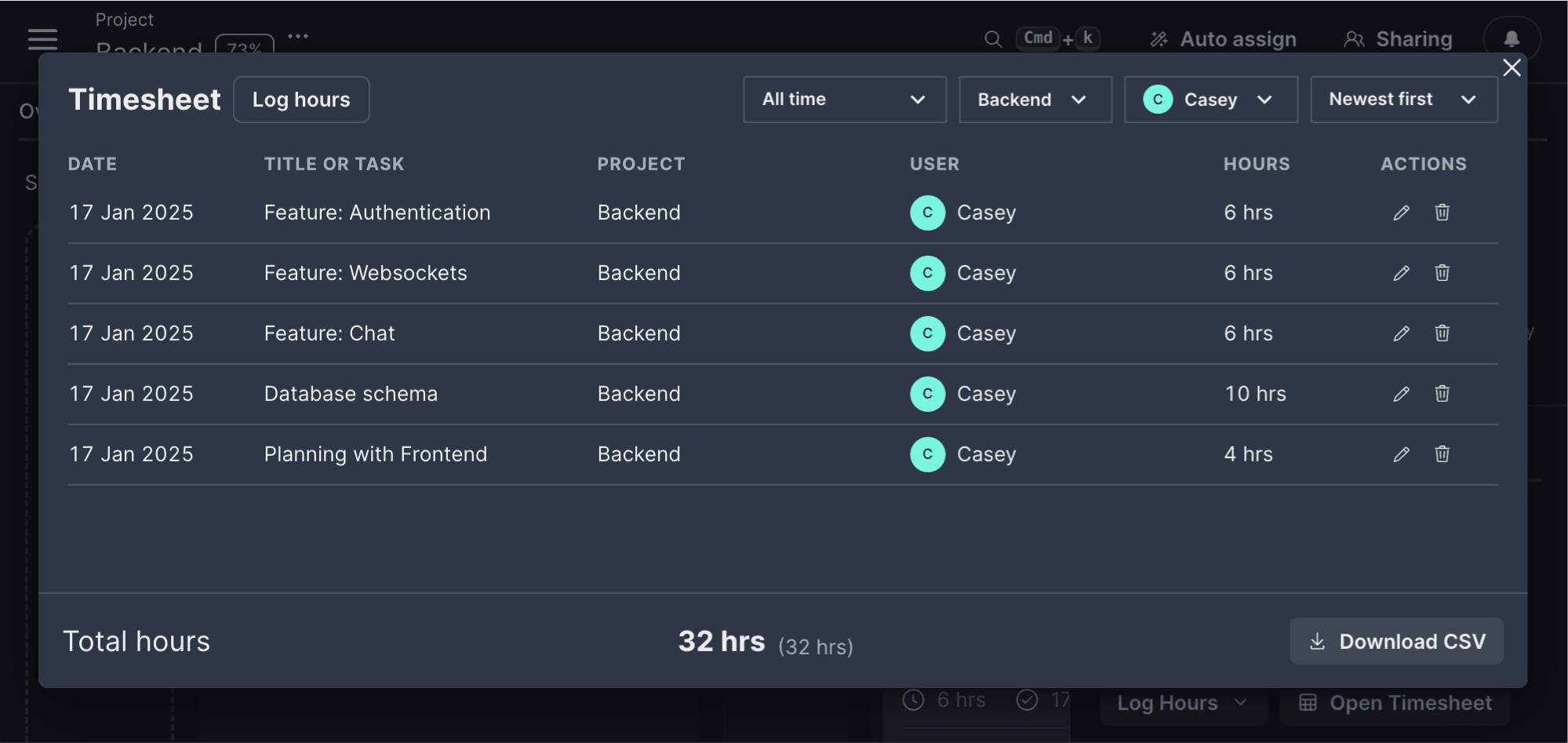The height and width of the screenshot is (743, 1568).
Task: Click Open Timesheet button in background
Action: [1395, 703]
